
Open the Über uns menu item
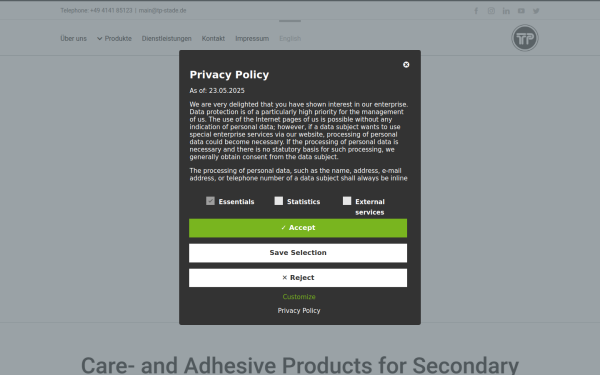pyautogui.click(x=73, y=39)
